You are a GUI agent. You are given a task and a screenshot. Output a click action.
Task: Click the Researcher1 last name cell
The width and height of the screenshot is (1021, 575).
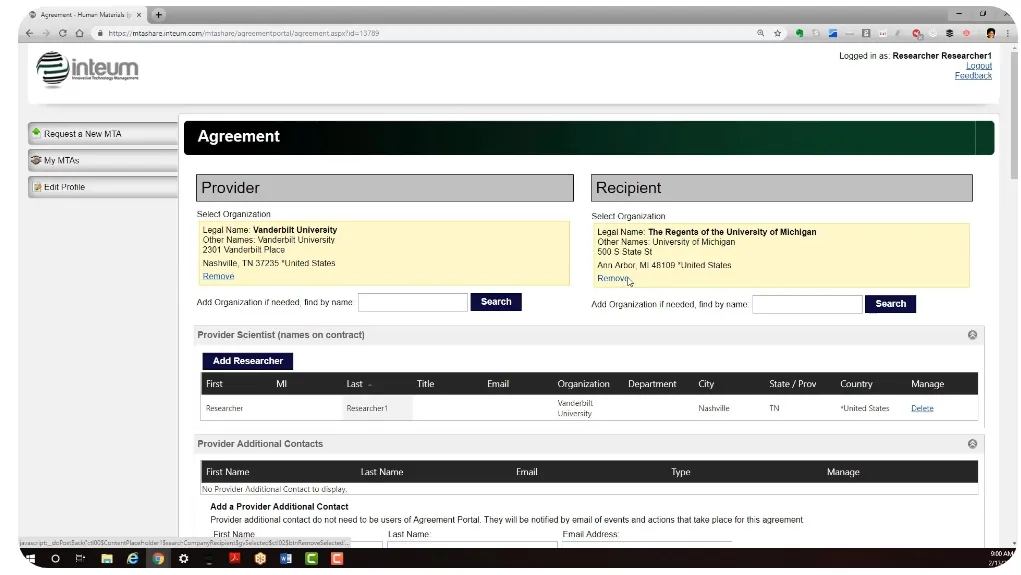(367, 408)
